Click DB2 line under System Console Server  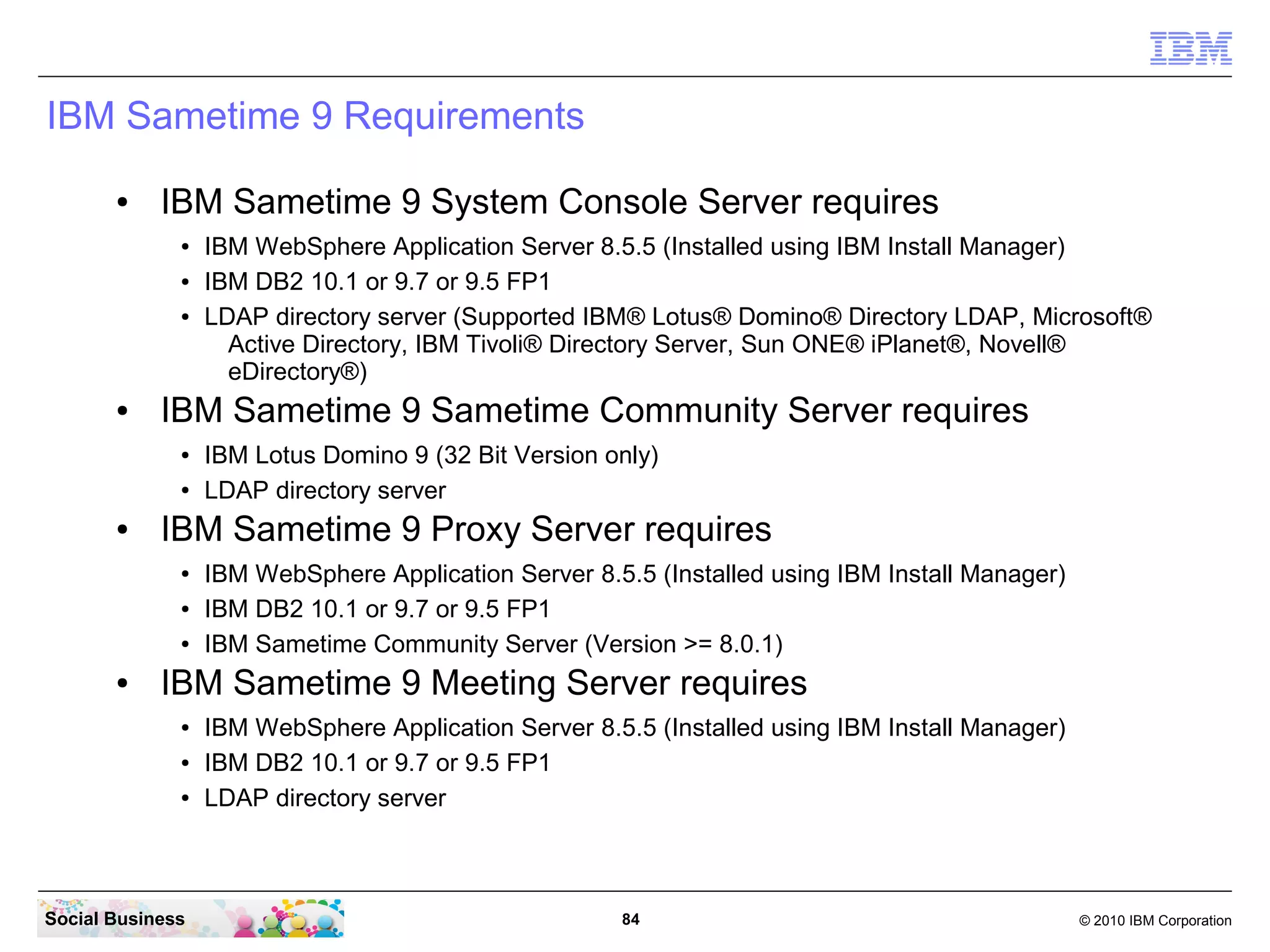[x=377, y=282]
